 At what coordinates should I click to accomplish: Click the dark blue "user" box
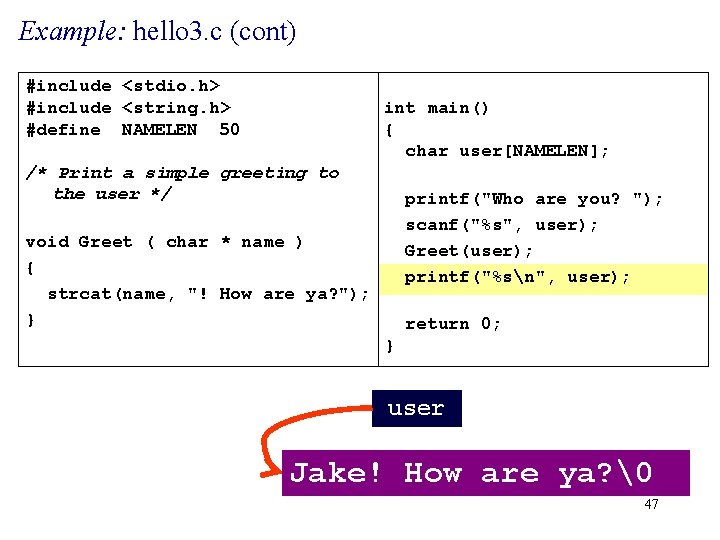pyautogui.click(x=416, y=408)
